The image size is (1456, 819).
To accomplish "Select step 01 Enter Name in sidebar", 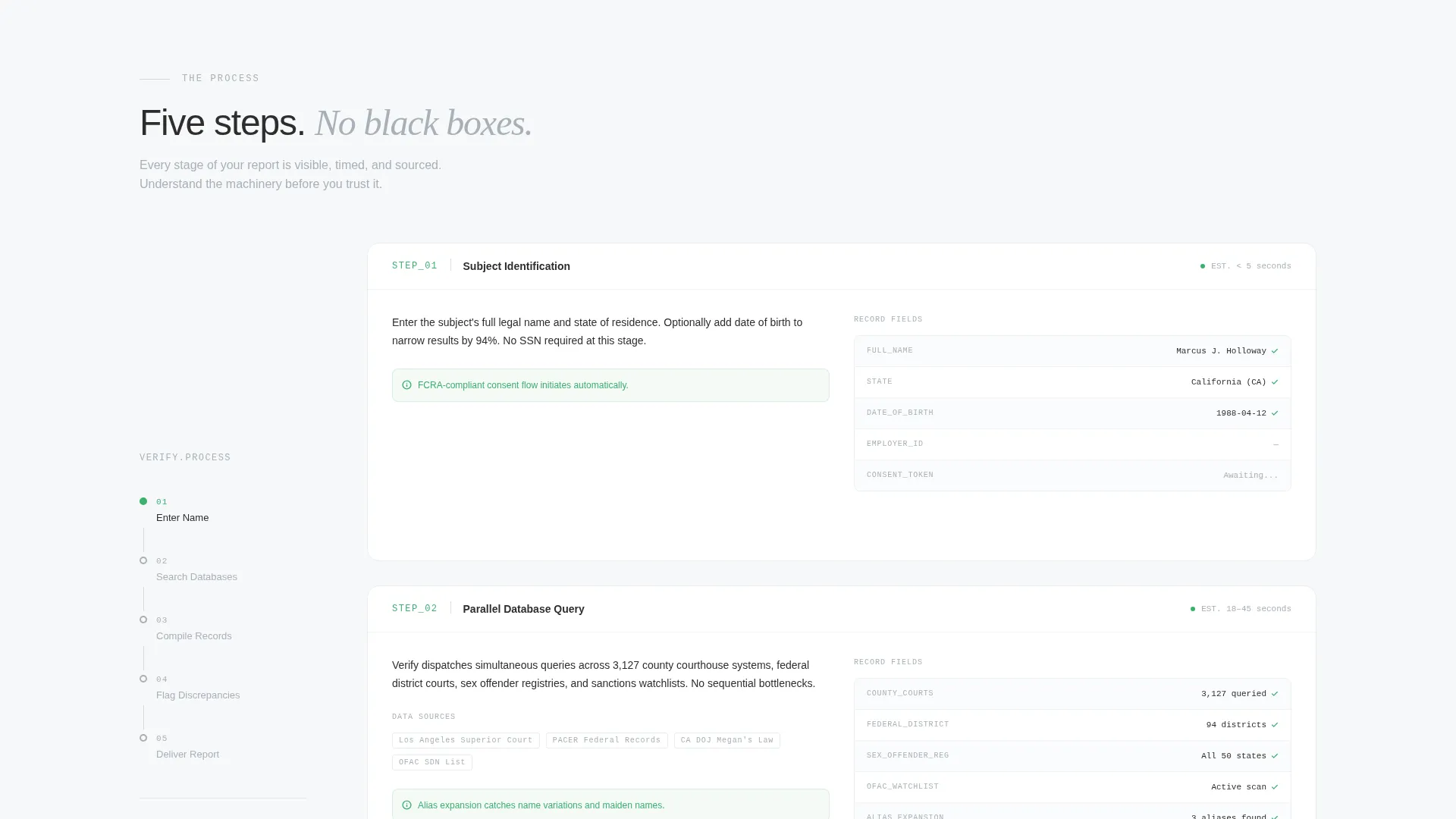I will tap(182, 510).
